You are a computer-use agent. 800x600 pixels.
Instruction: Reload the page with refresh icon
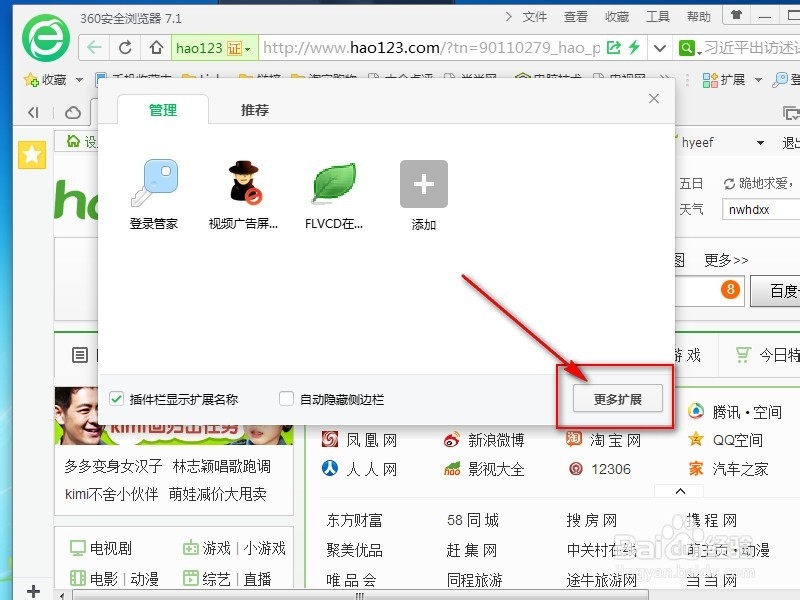125,47
